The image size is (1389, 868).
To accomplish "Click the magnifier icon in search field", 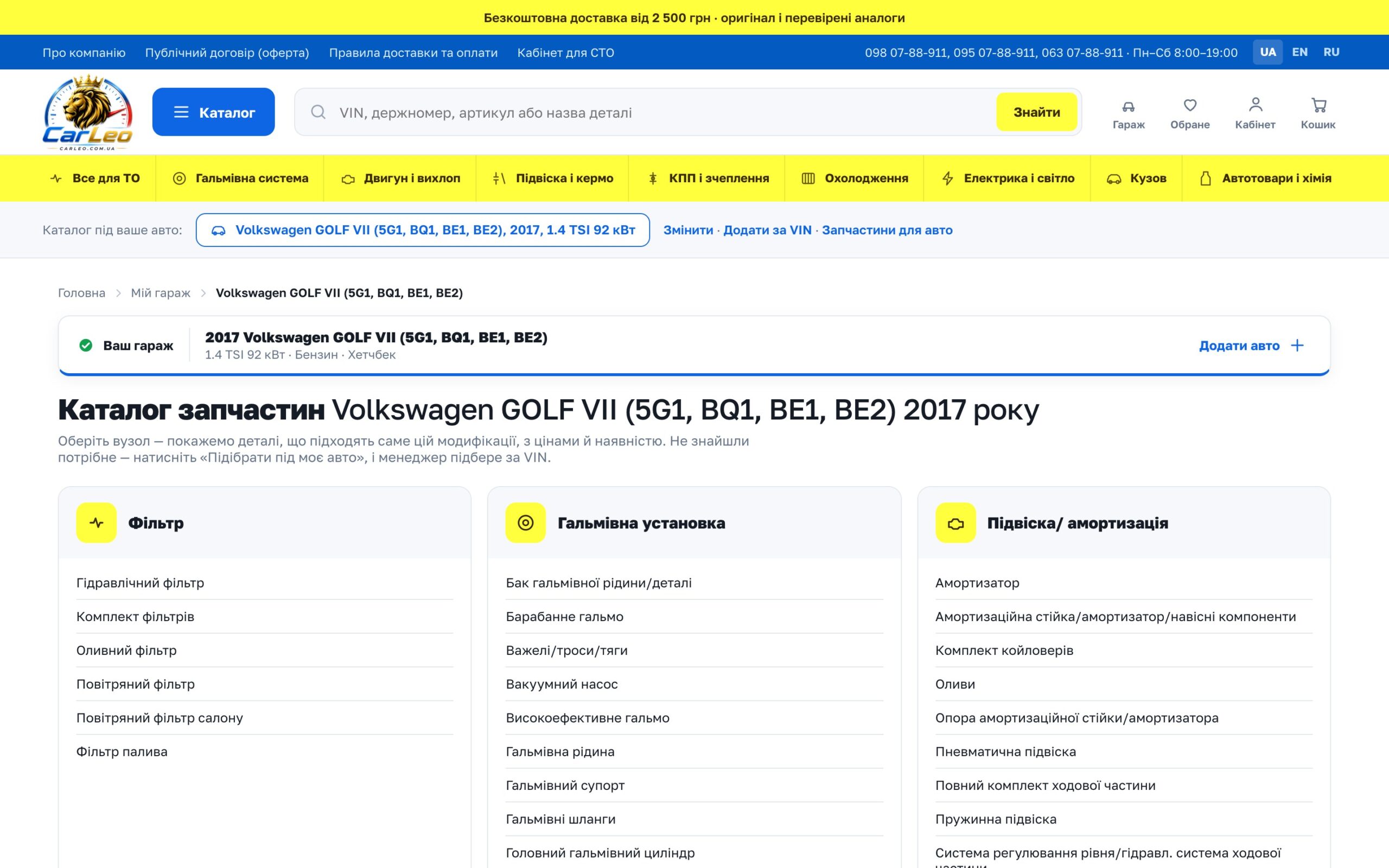I will (318, 112).
